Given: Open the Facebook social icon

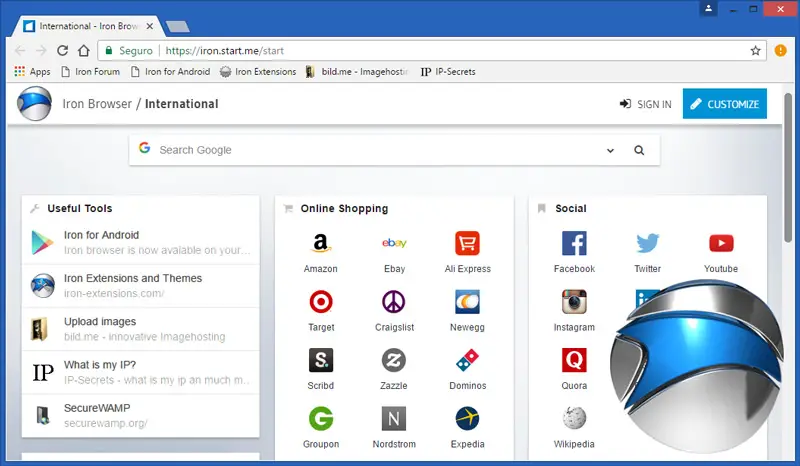Looking at the screenshot, I should pos(574,243).
